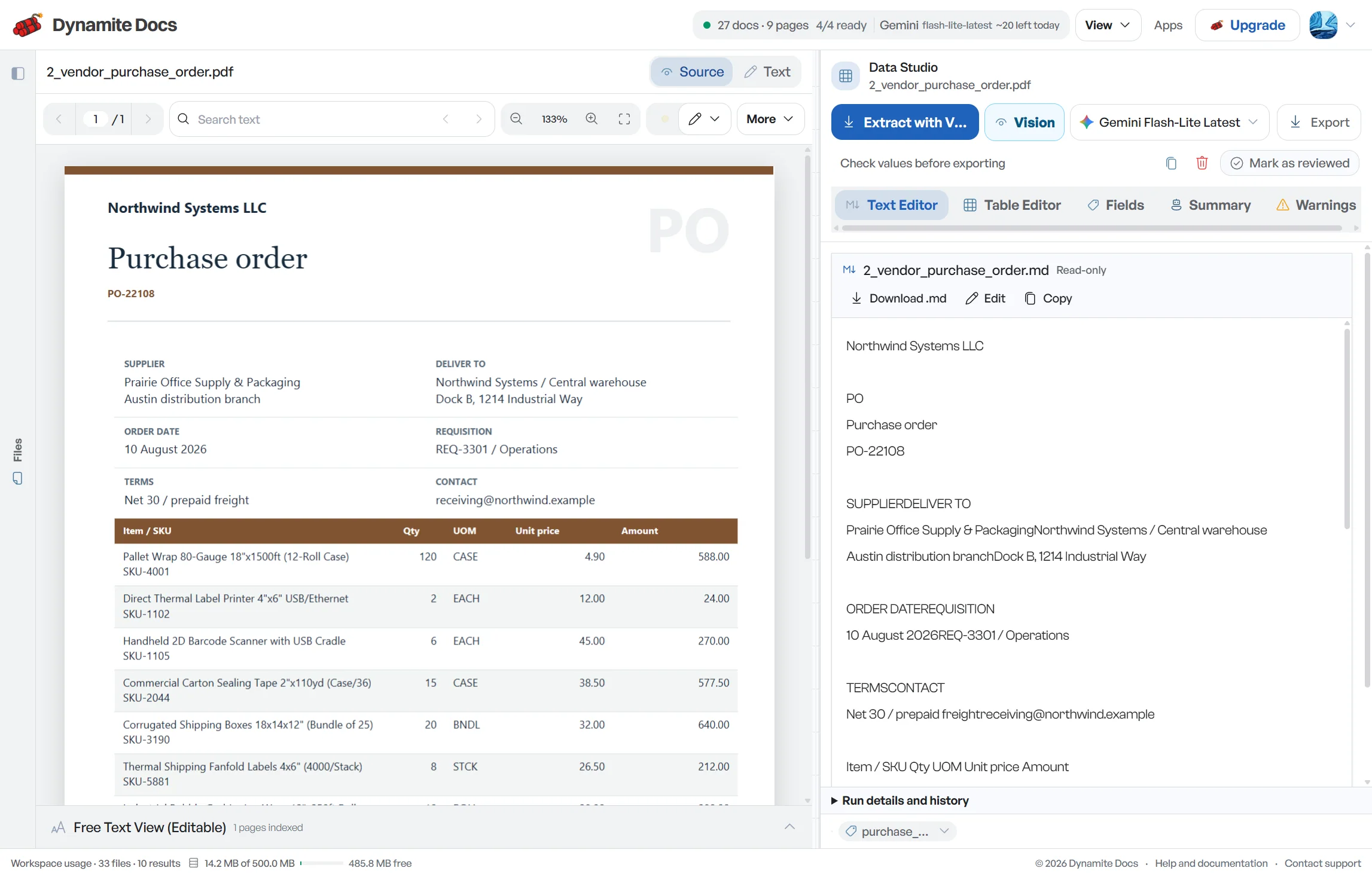This screenshot has width=1372, height=877.
Task: Go to previous page arrow
Action: 59,119
